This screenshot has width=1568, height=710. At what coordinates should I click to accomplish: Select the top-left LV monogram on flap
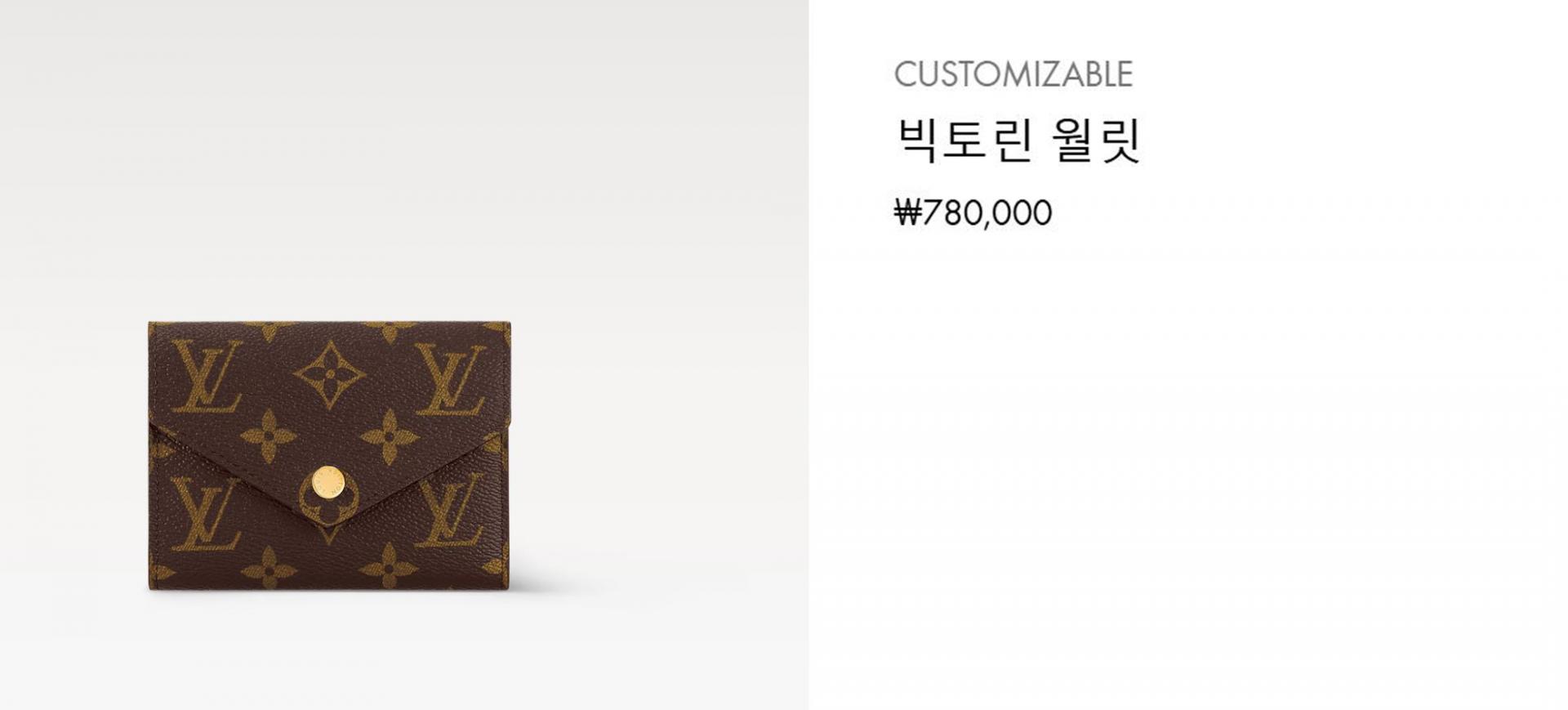point(207,376)
